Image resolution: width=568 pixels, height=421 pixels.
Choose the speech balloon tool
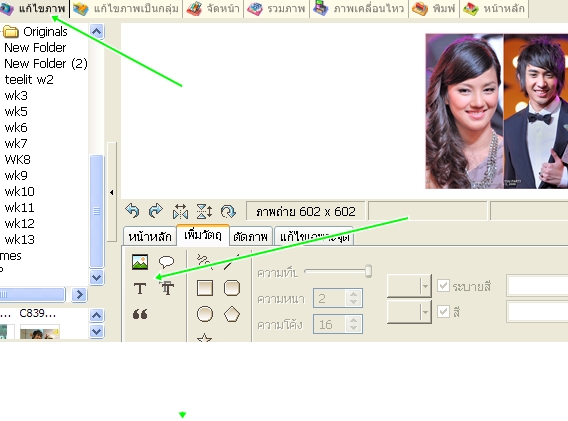(166, 262)
